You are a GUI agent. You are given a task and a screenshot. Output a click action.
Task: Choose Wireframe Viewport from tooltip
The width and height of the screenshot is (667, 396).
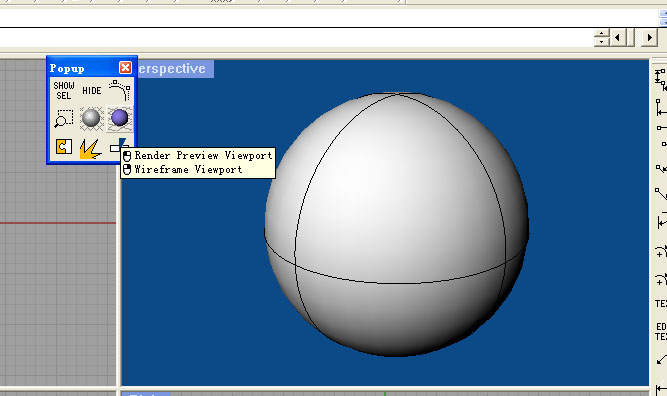[188, 170]
